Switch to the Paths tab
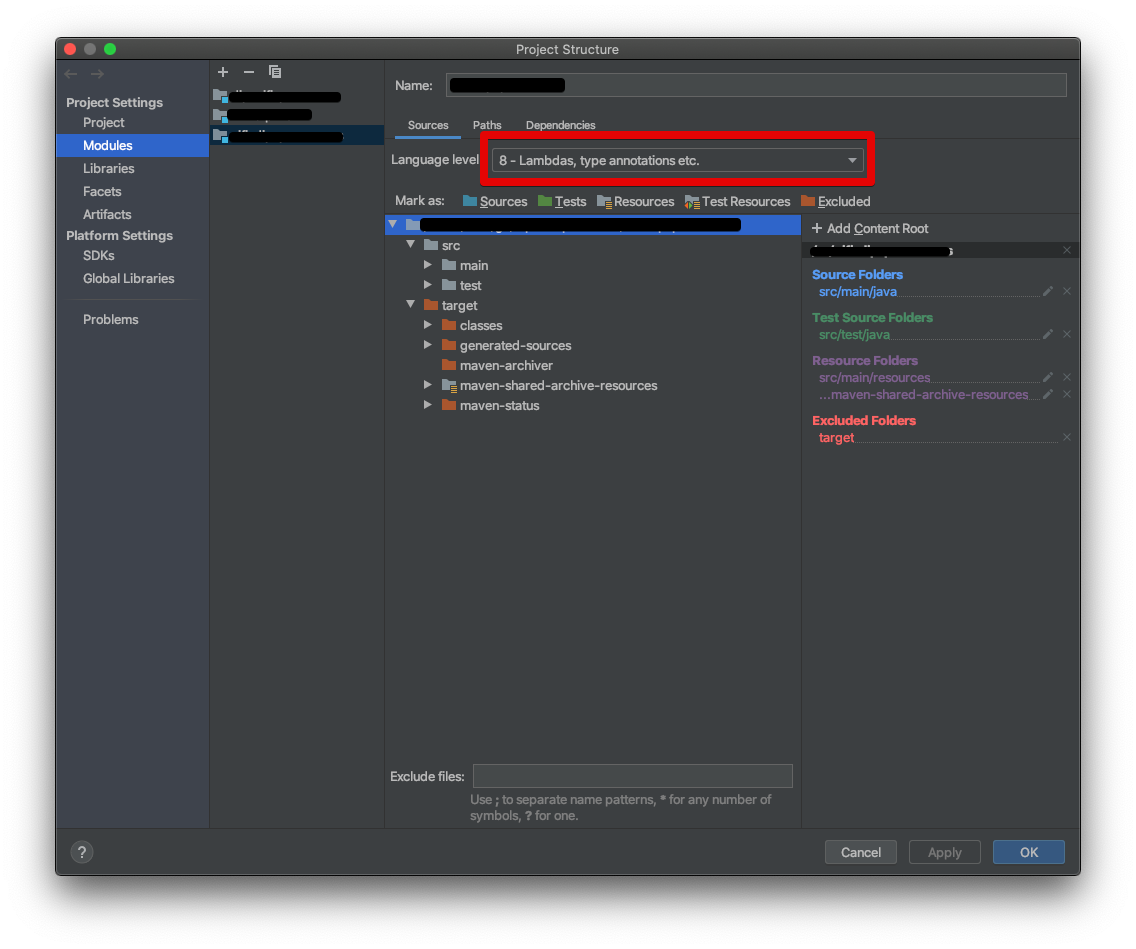This screenshot has height=949, width=1136. [487, 125]
